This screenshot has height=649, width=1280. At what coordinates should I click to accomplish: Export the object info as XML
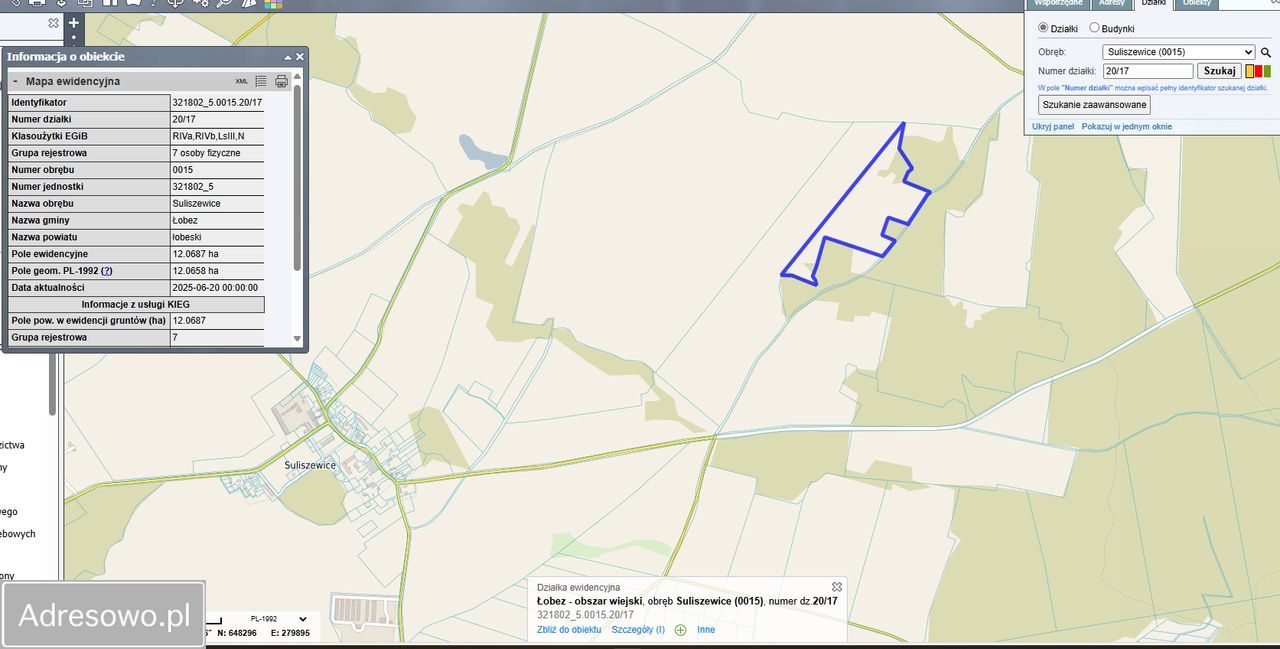pos(242,81)
